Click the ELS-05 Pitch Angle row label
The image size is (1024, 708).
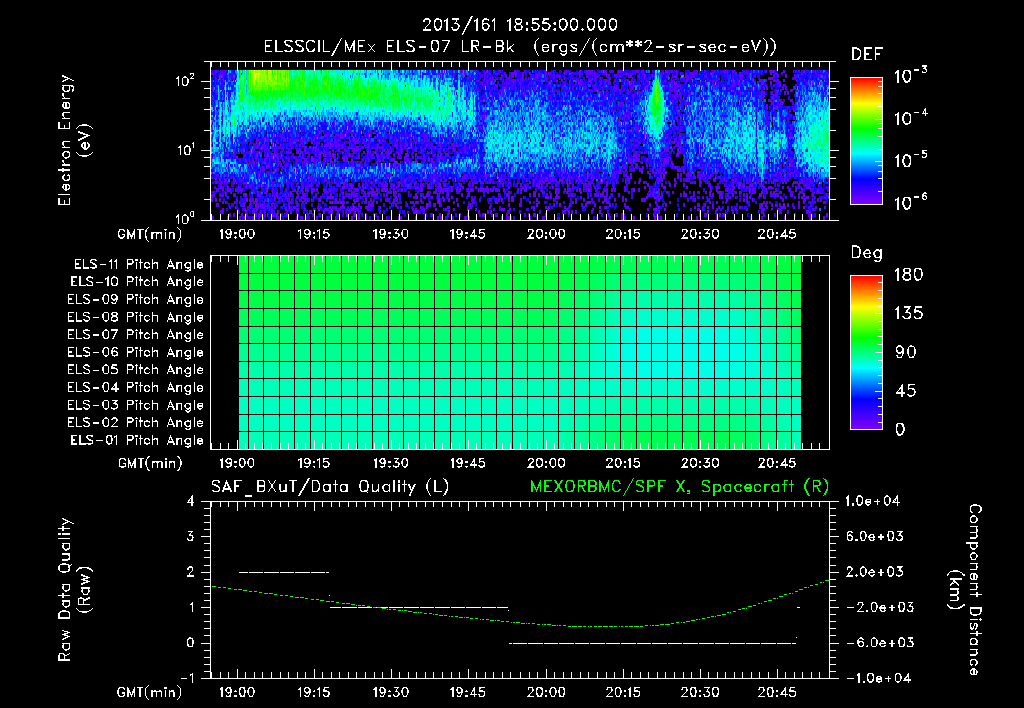pyautogui.click(x=136, y=370)
